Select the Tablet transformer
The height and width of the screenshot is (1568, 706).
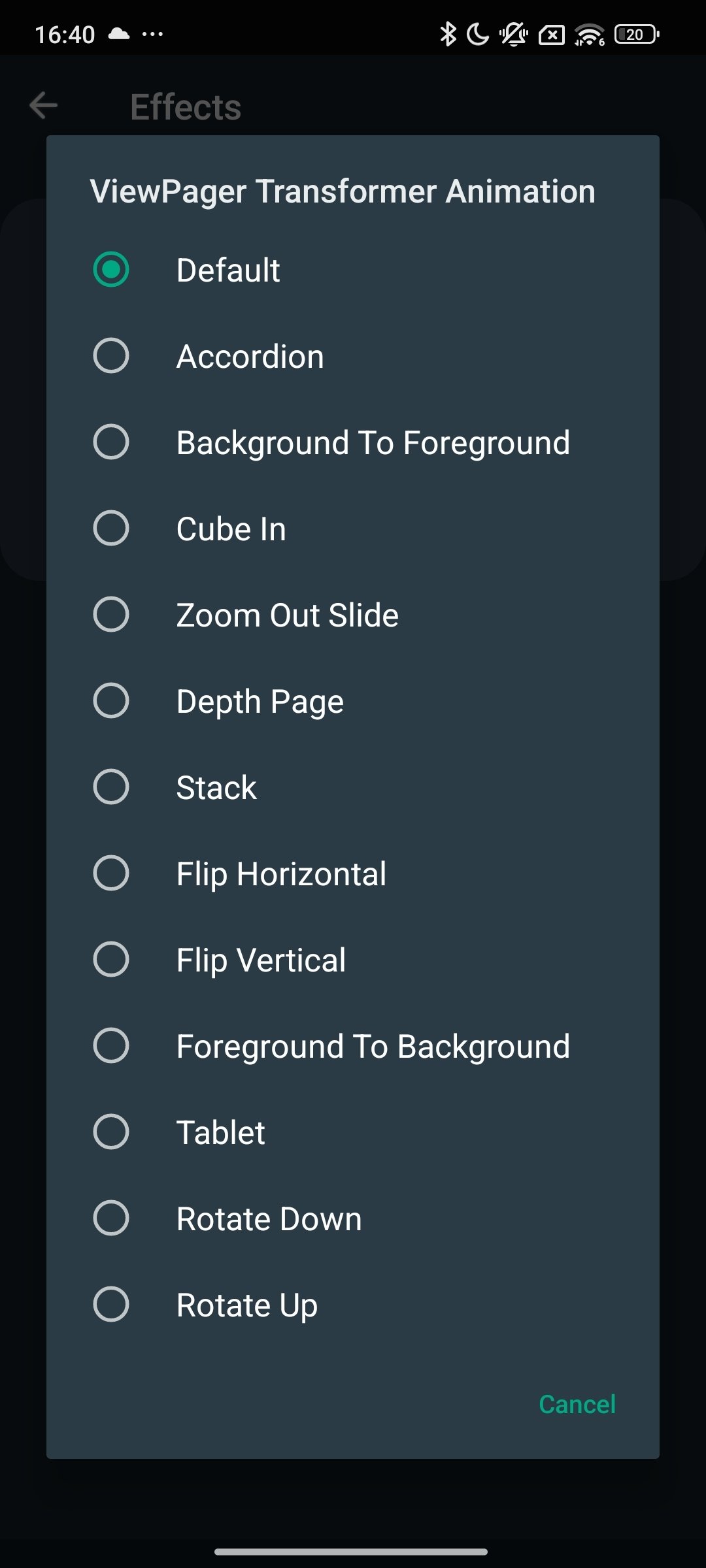pyautogui.click(x=353, y=1132)
